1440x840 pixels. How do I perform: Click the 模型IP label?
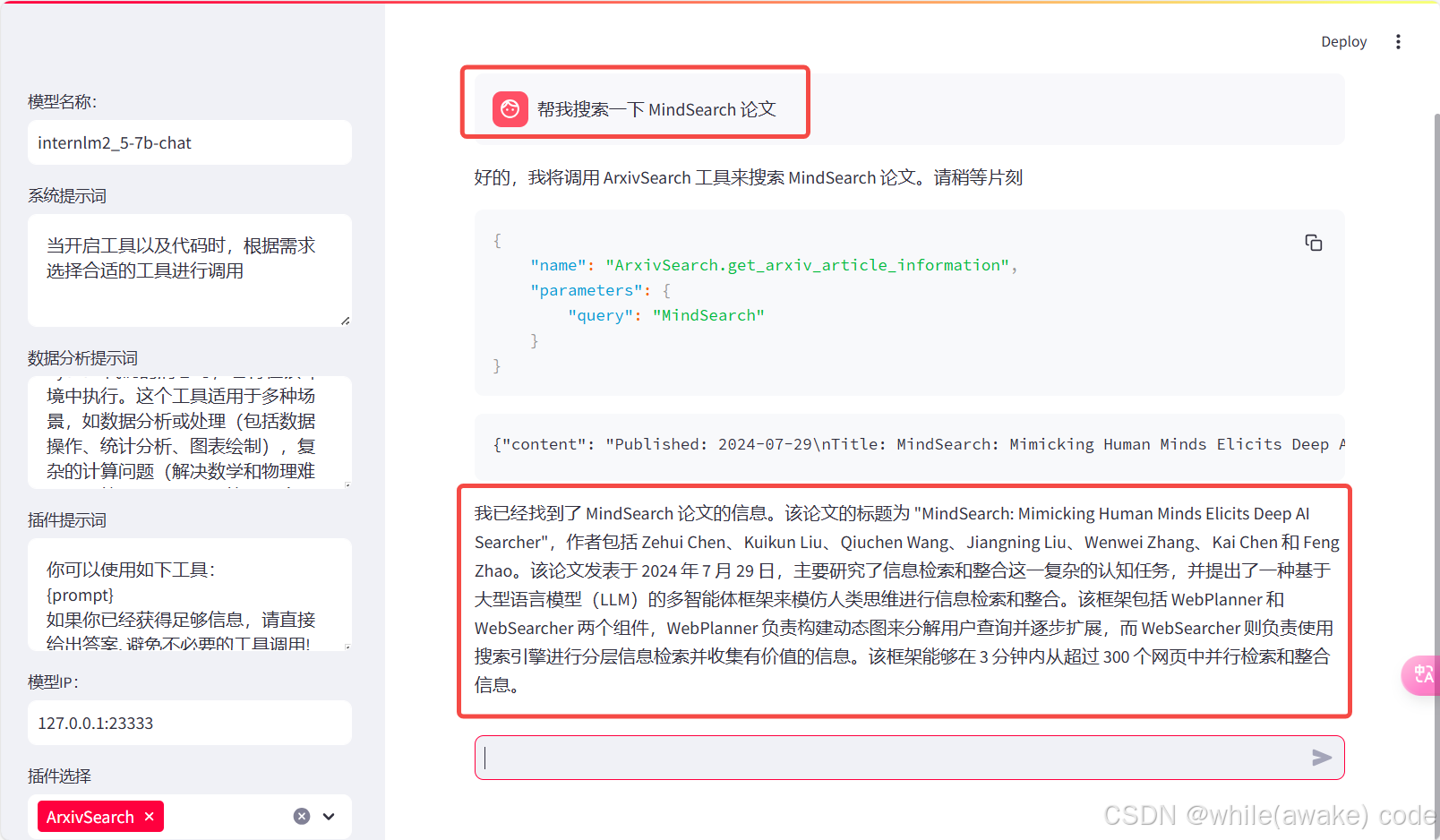pyautogui.click(x=54, y=681)
